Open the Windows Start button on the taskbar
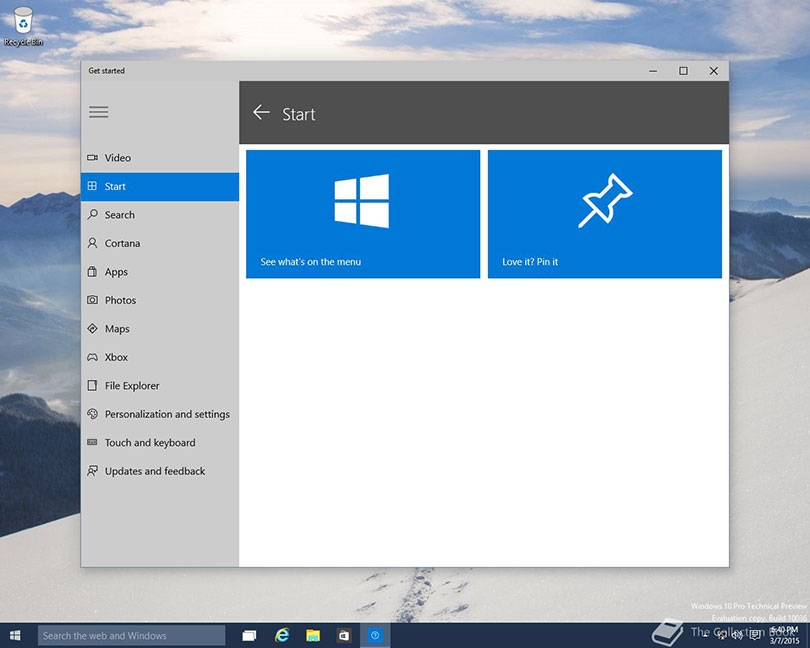The width and height of the screenshot is (810, 648). coord(15,635)
